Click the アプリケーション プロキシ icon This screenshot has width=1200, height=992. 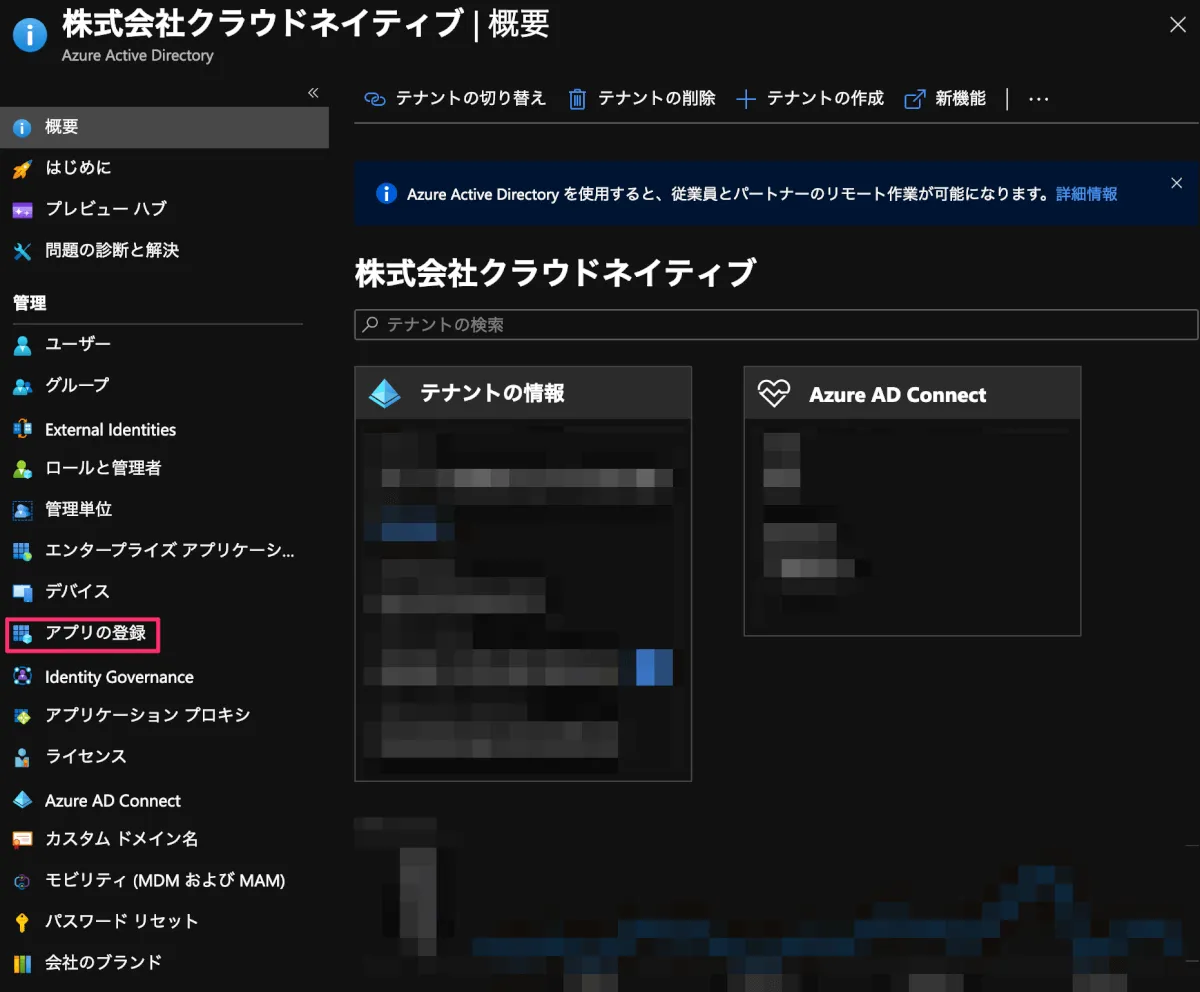(x=22, y=716)
